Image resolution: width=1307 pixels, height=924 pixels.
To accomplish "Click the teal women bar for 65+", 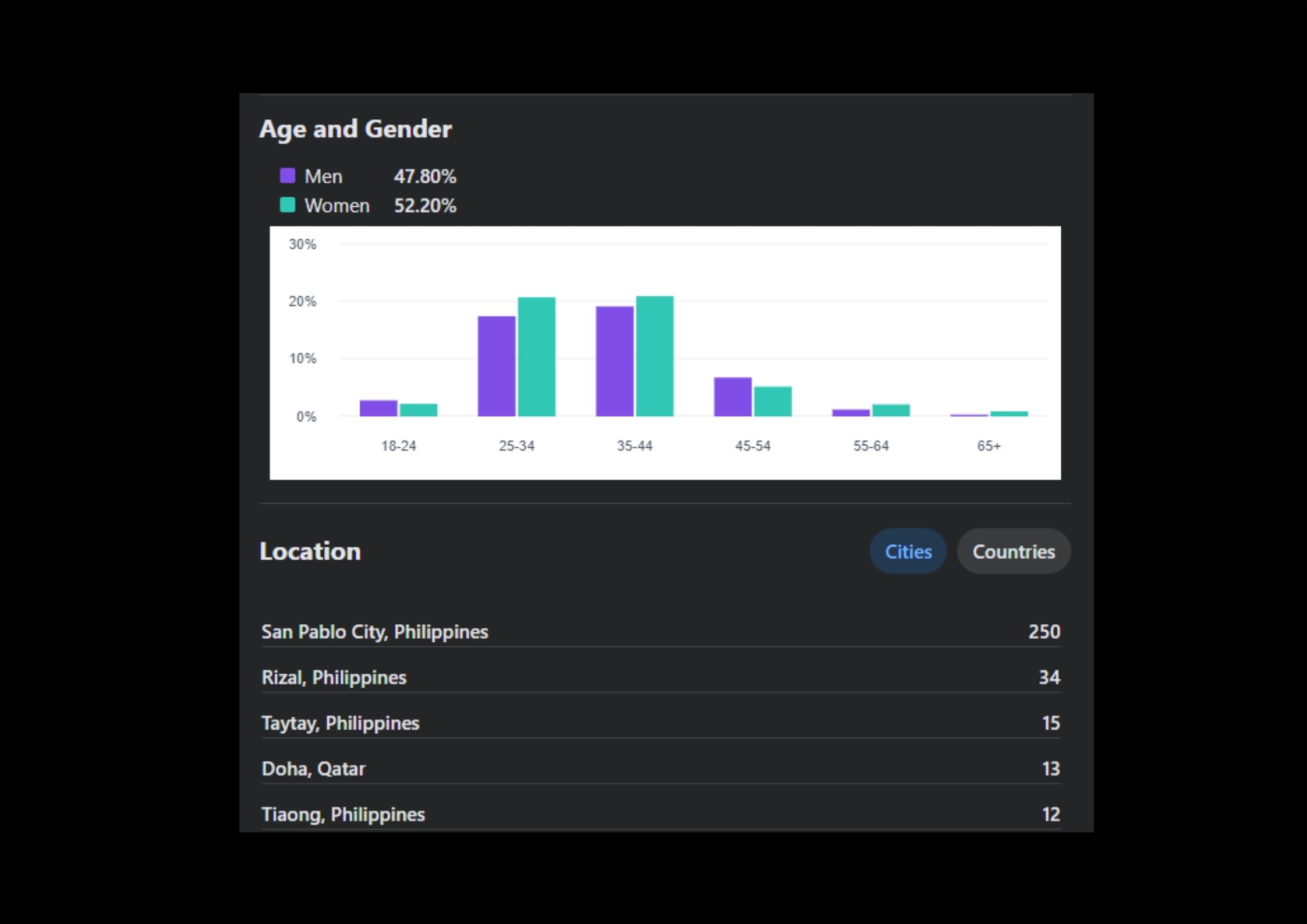I will point(1009,414).
